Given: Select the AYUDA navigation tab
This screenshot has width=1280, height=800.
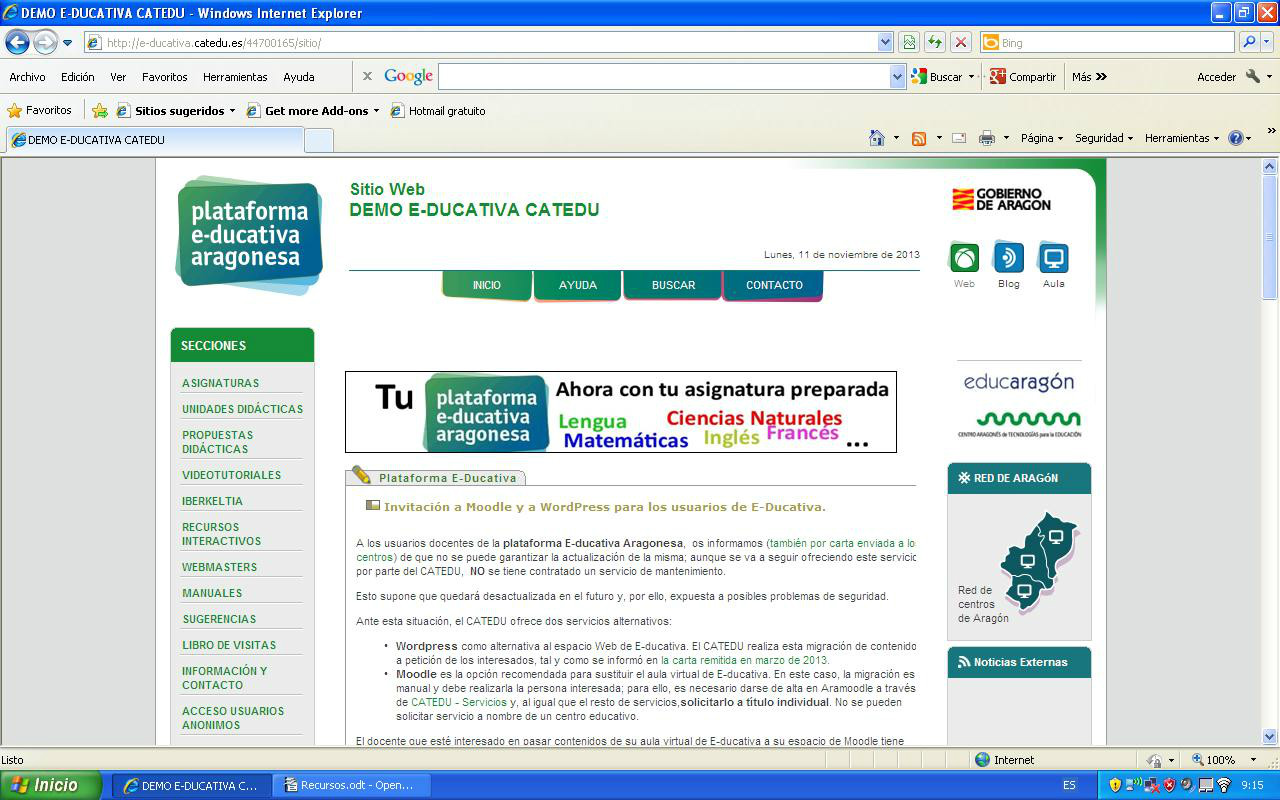Looking at the screenshot, I should point(577,285).
